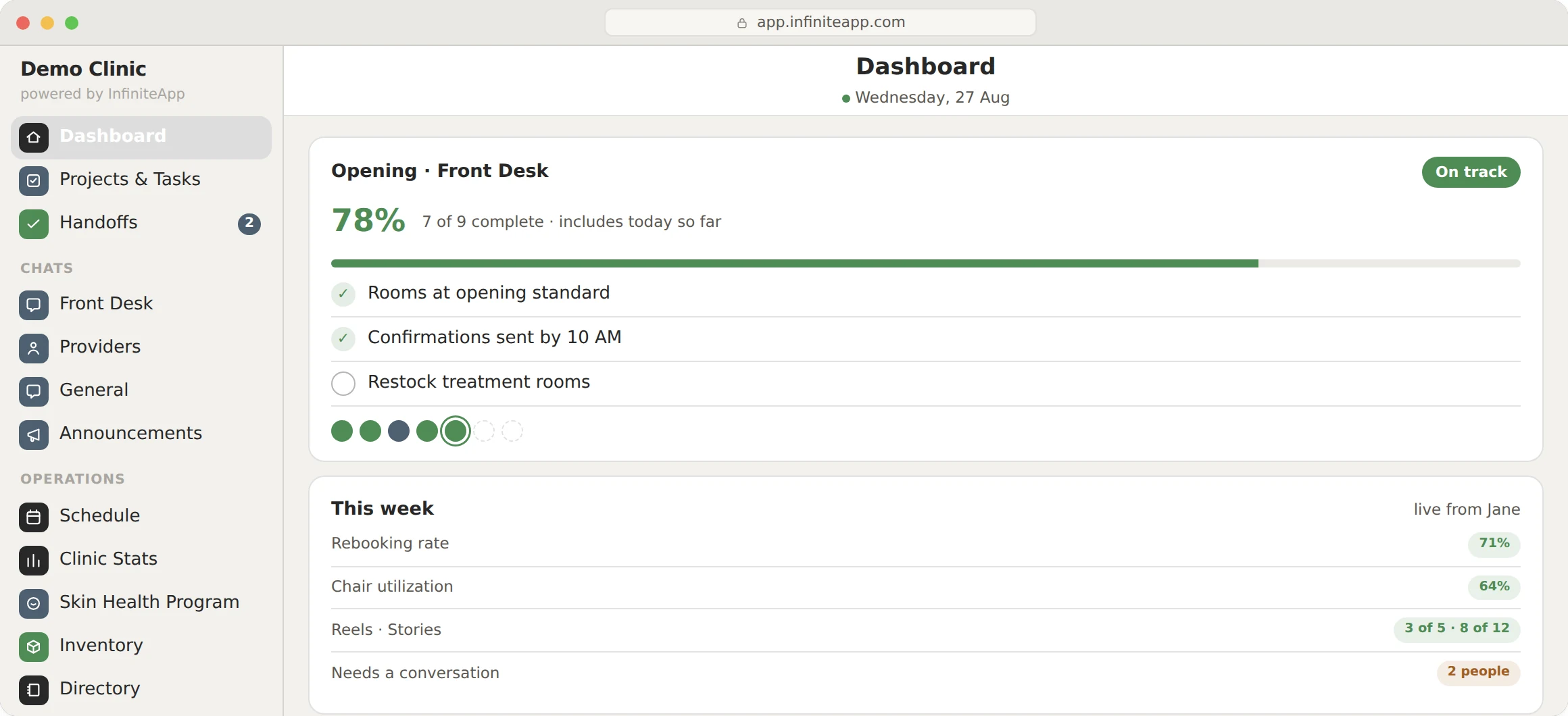Click the Opening · Front Desk heading

pyautogui.click(x=440, y=171)
